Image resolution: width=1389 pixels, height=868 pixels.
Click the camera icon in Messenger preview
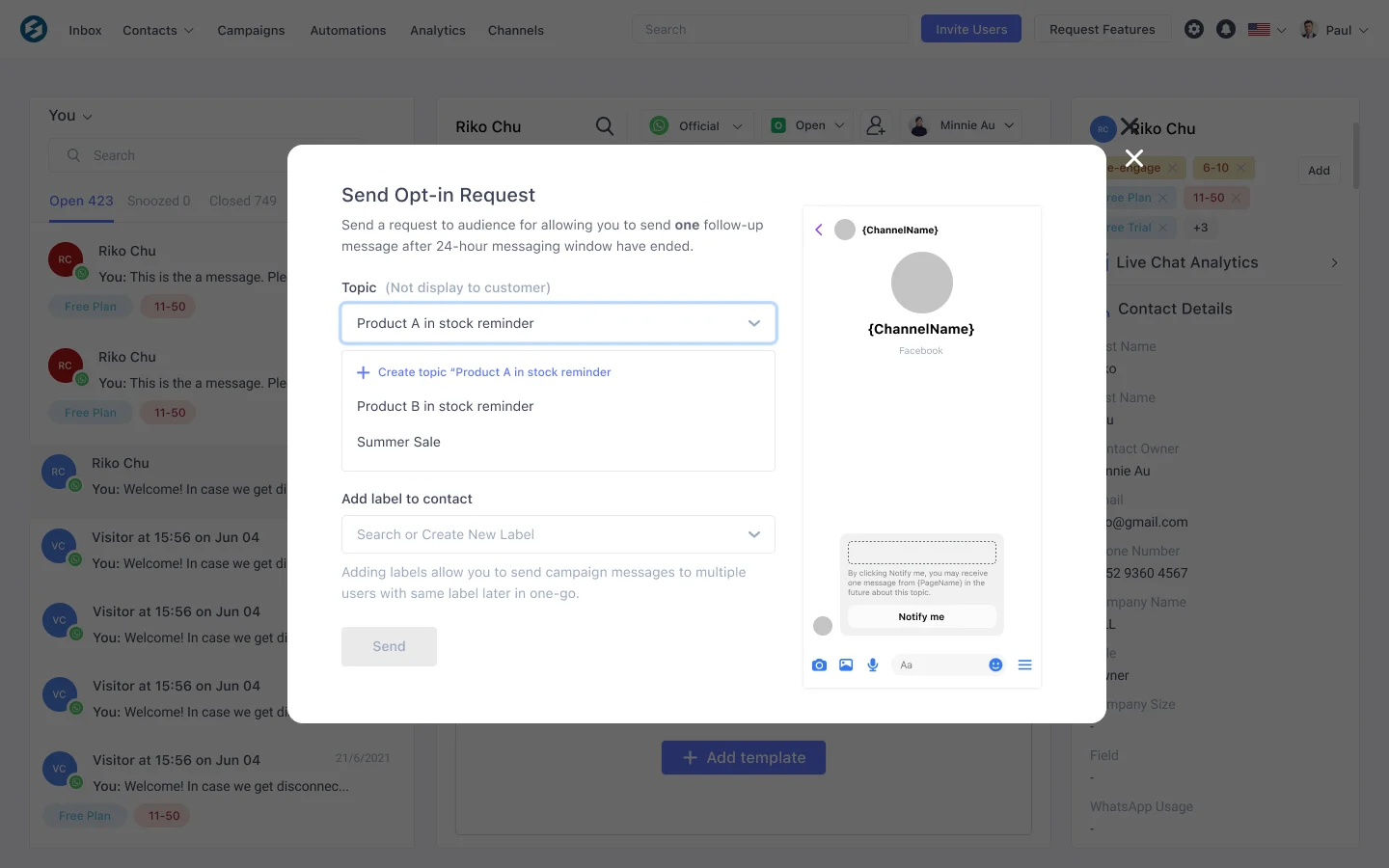pyautogui.click(x=819, y=665)
